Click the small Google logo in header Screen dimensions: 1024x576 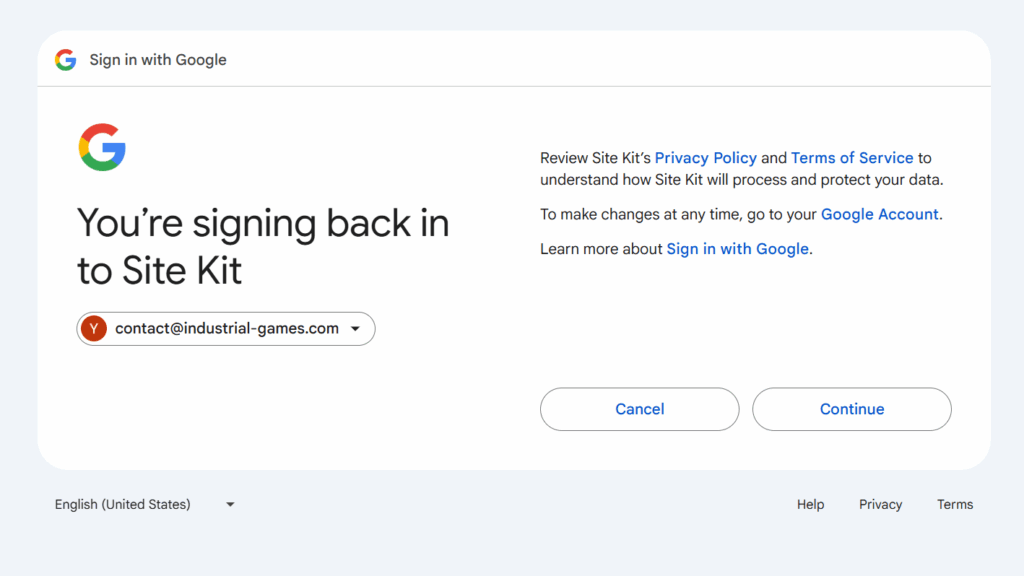click(x=66, y=60)
